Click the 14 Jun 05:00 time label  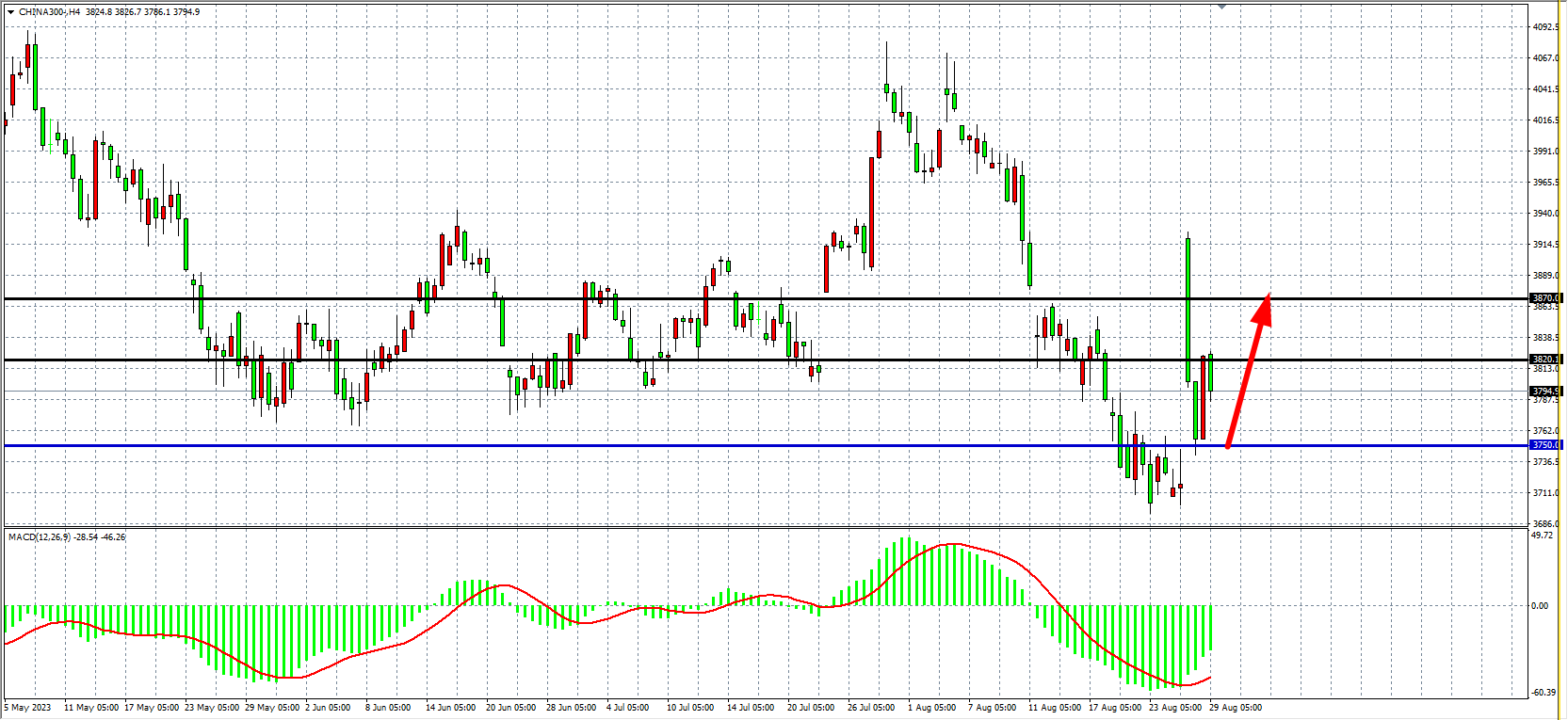click(x=450, y=707)
